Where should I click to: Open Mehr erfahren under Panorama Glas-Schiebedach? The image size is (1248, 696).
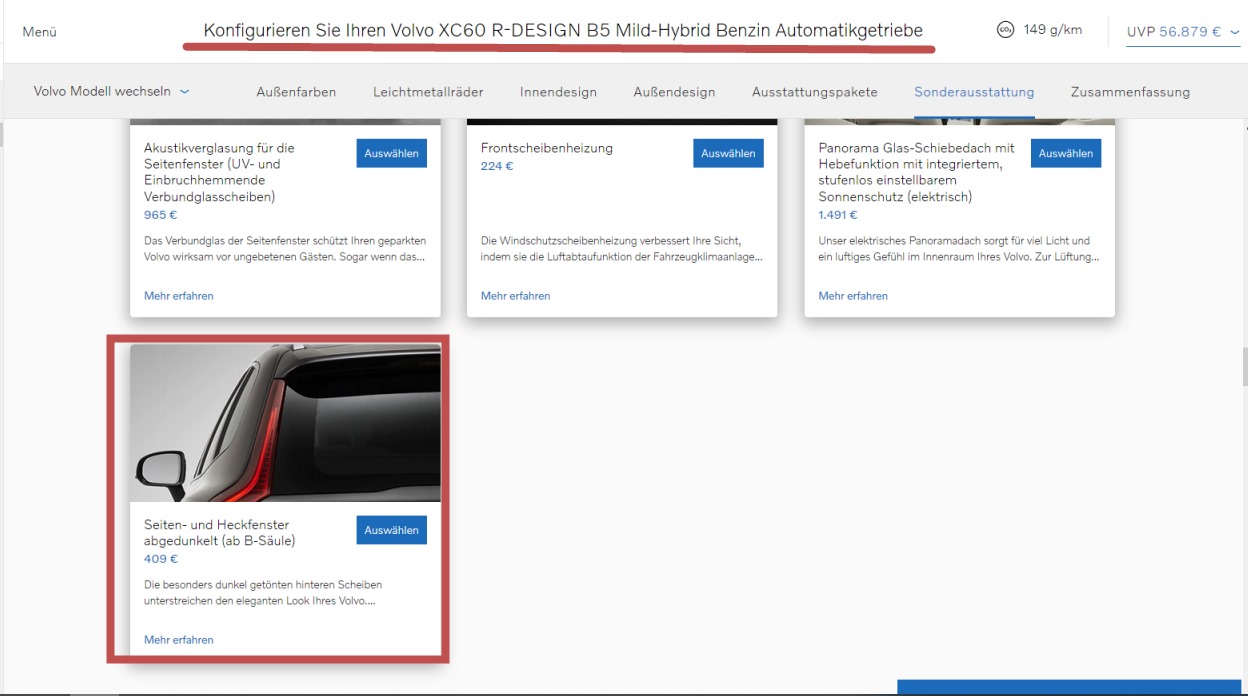tap(853, 296)
